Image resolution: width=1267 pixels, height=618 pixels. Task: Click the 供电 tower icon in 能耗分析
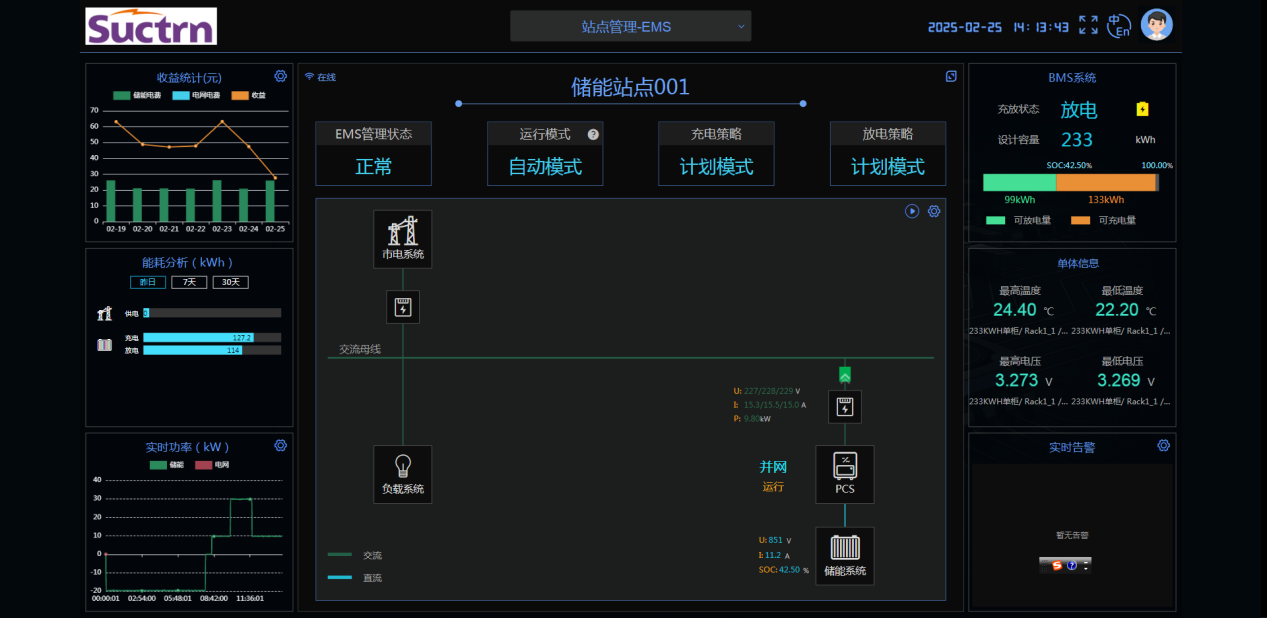(x=104, y=313)
